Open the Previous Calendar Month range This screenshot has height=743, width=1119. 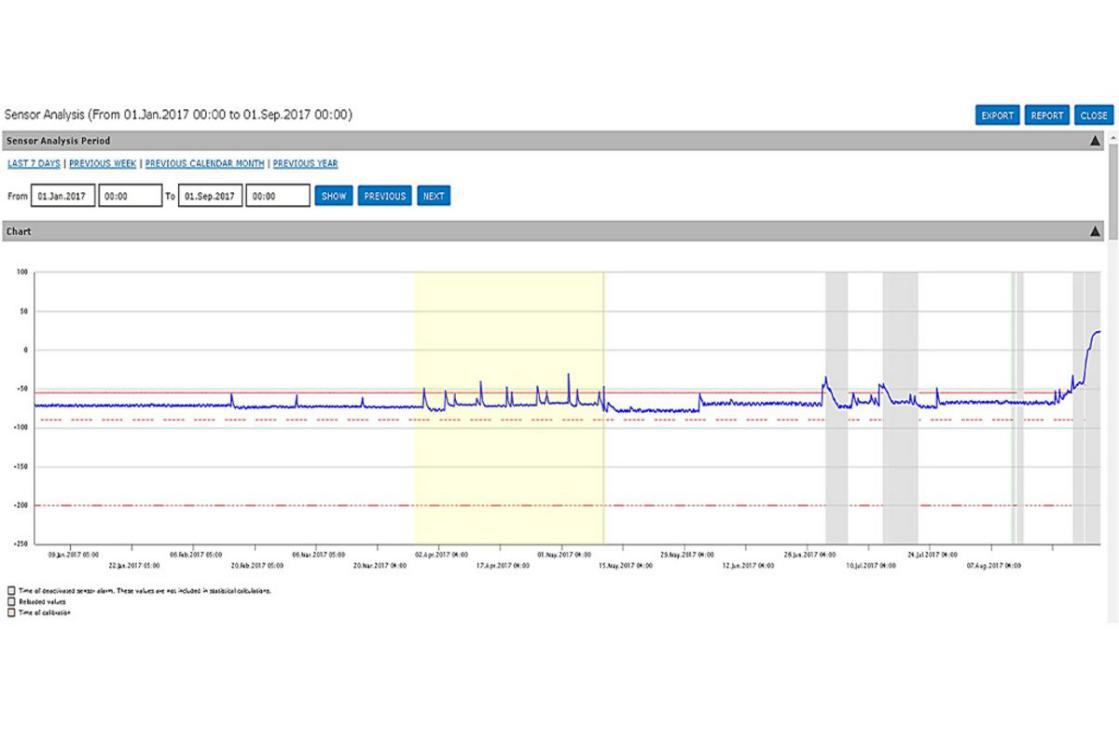pos(204,163)
